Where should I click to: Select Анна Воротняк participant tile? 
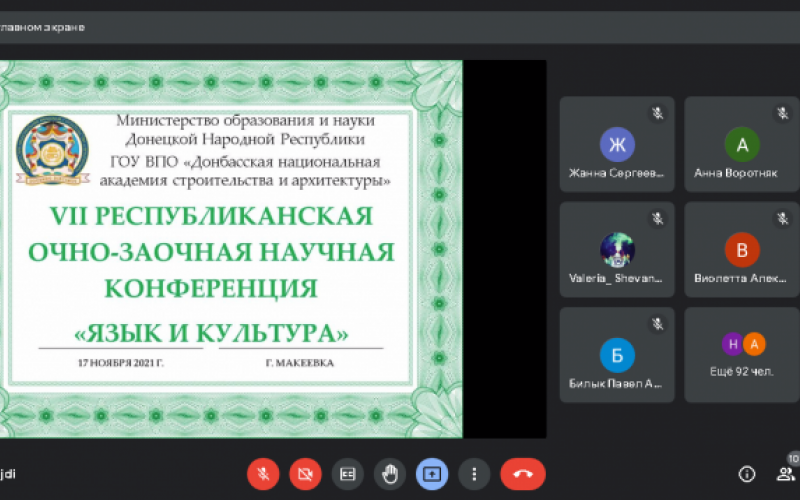click(x=742, y=144)
